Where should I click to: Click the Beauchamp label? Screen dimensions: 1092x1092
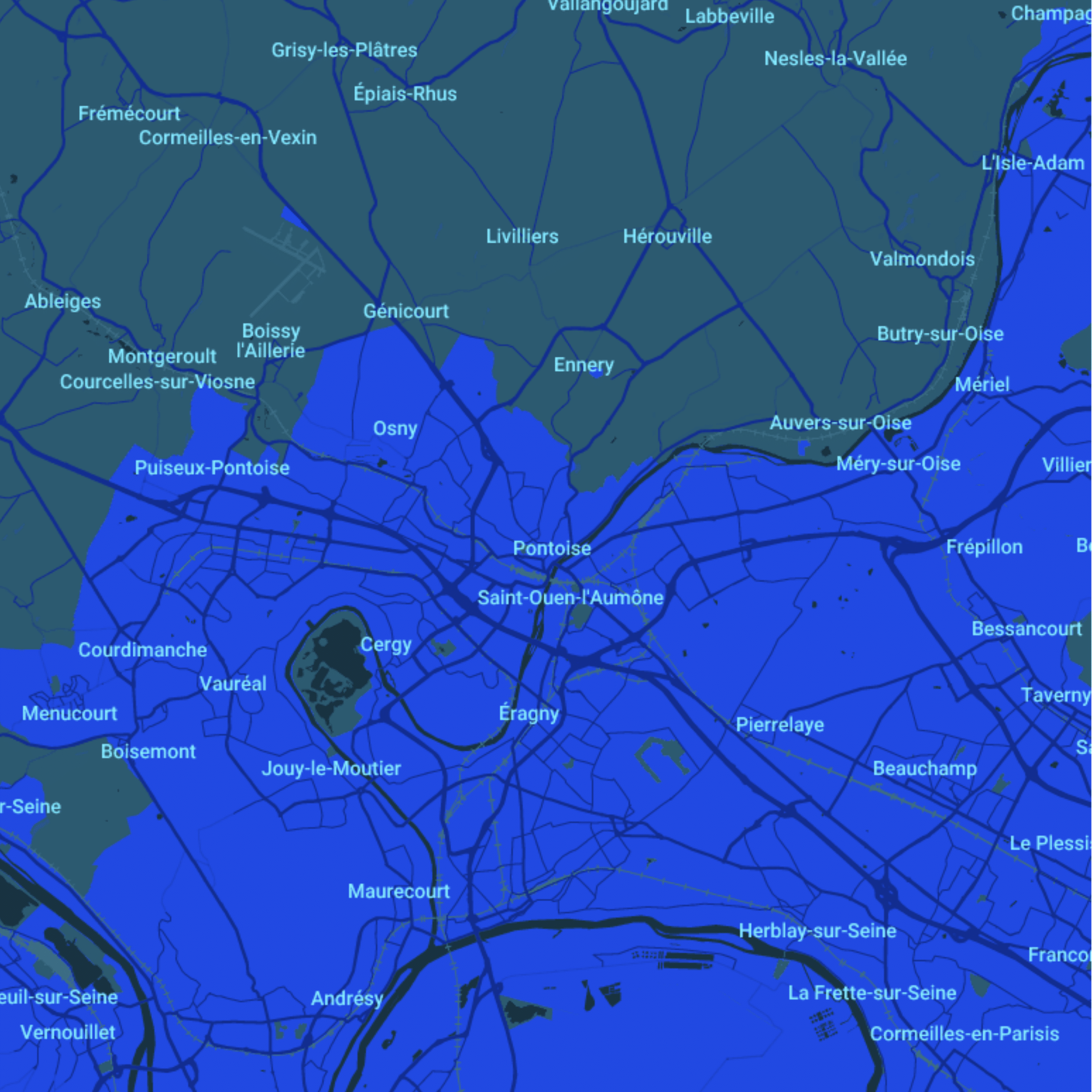click(x=925, y=769)
